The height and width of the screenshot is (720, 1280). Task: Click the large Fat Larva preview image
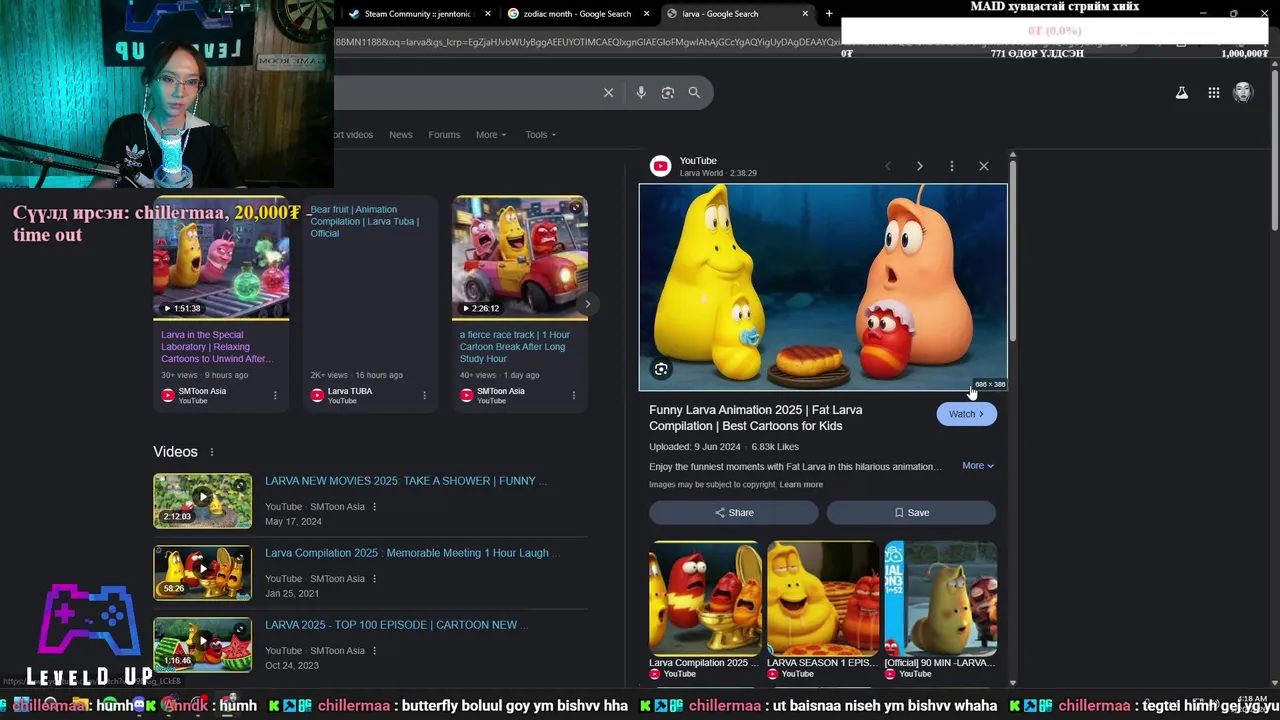pyautogui.click(x=823, y=287)
